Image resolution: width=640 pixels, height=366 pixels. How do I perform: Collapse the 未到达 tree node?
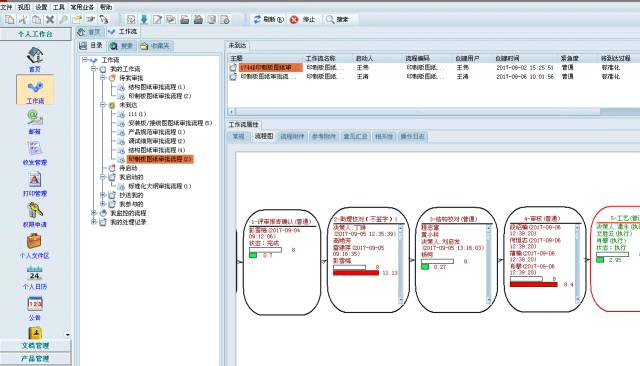(x=103, y=105)
